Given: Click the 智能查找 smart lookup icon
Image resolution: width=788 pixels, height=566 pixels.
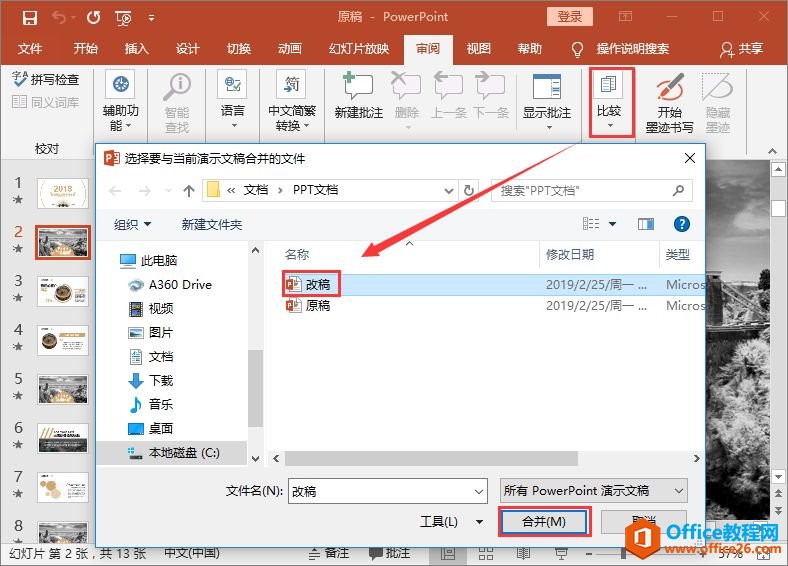Looking at the screenshot, I should point(177,87).
